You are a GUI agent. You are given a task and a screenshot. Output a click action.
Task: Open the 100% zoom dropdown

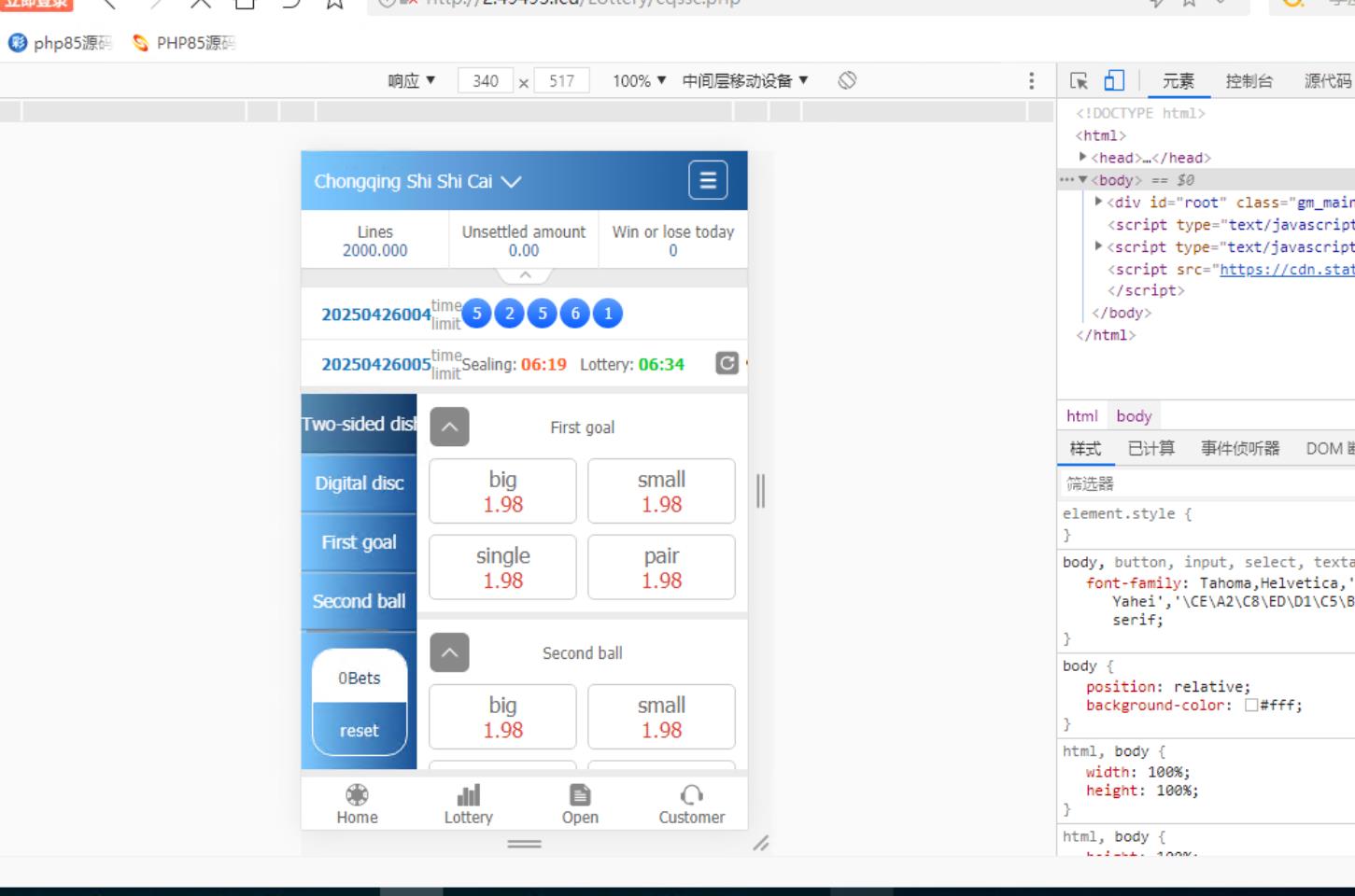639,81
